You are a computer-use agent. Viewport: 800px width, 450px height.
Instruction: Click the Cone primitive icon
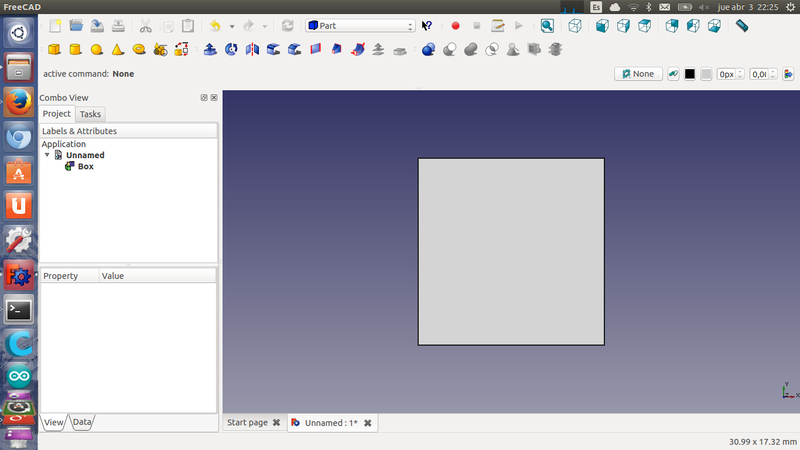118,49
